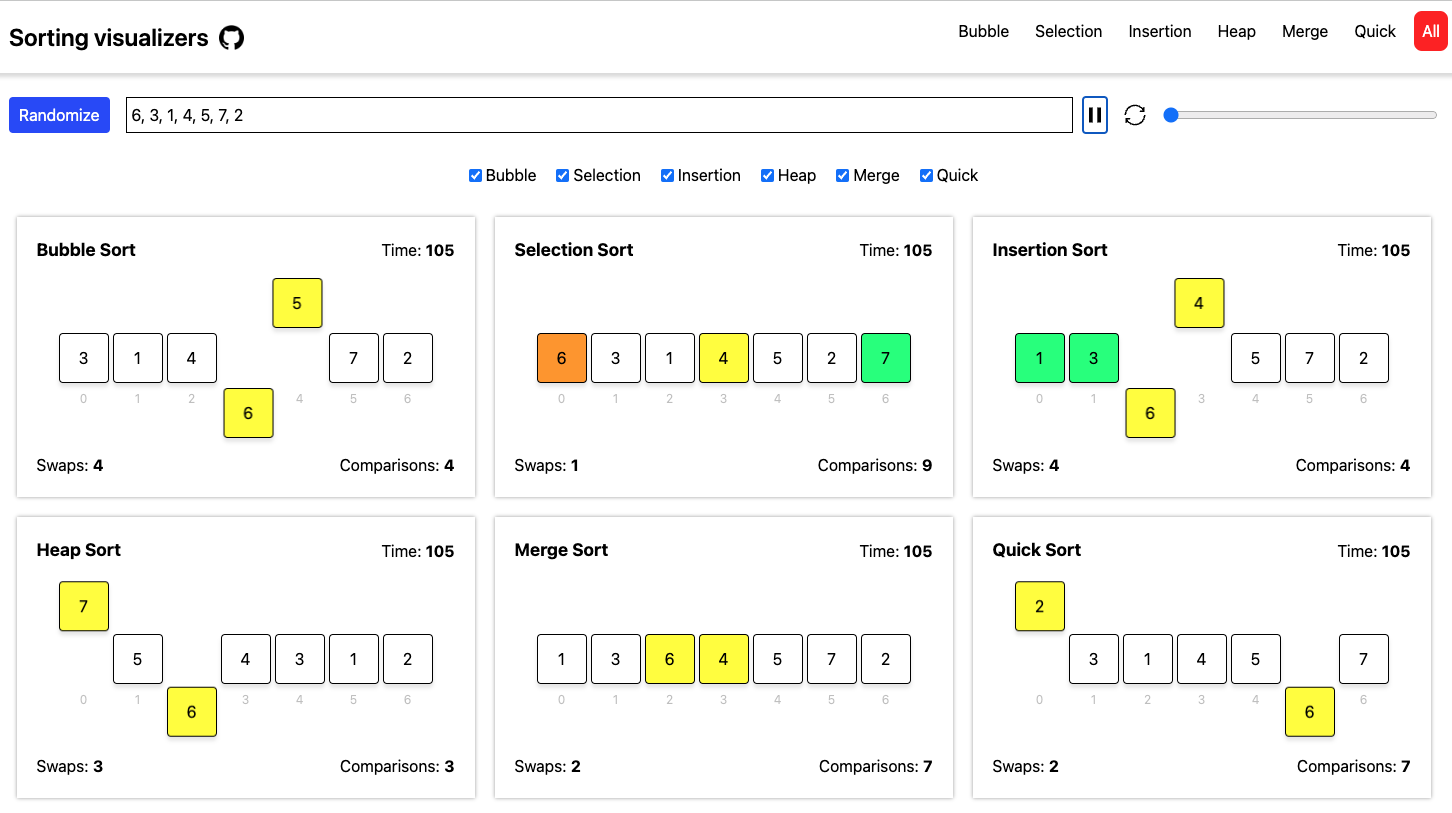
Task: Click Selection Sort's Comparisons: 9 text
Action: tap(875, 465)
